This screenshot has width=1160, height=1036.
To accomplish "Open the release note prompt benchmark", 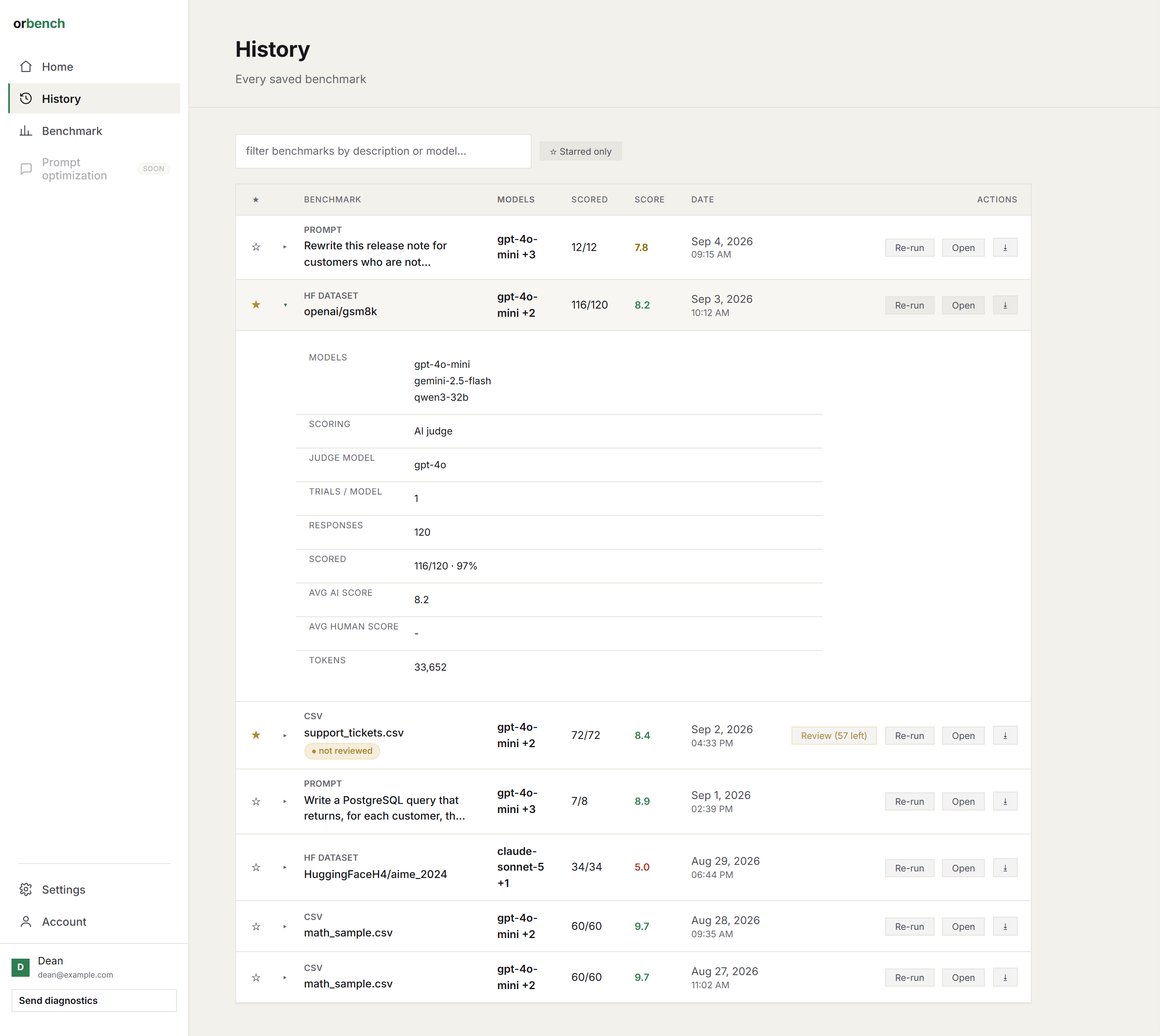I will point(963,248).
